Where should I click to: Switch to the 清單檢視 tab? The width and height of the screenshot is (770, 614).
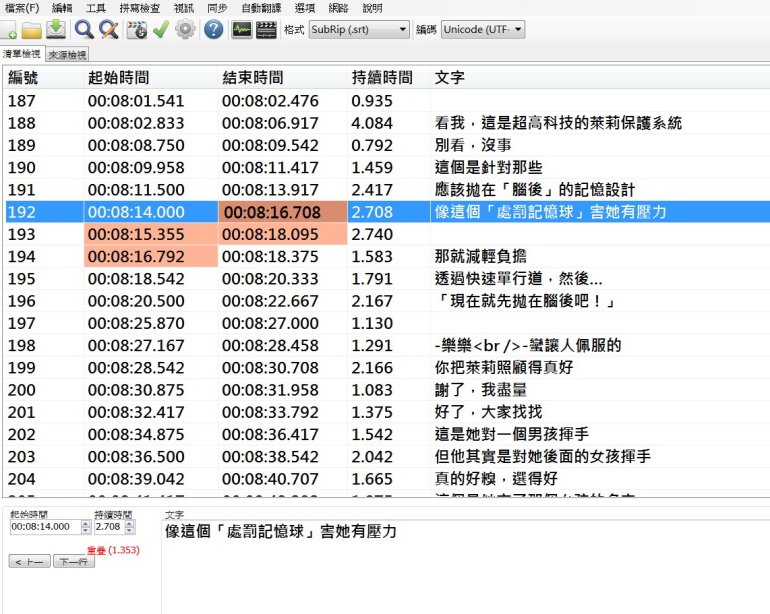point(22,54)
